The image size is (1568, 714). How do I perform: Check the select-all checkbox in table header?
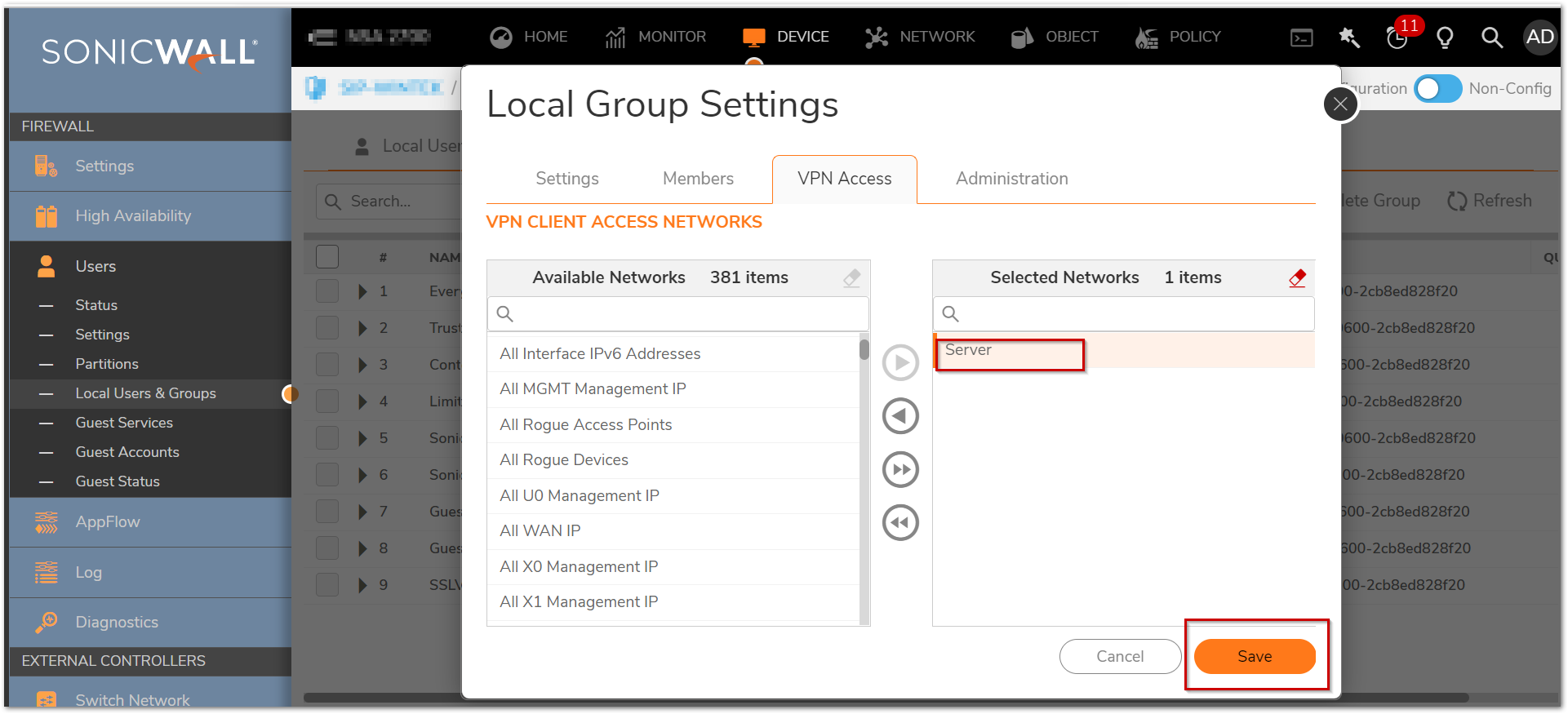click(327, 257)
